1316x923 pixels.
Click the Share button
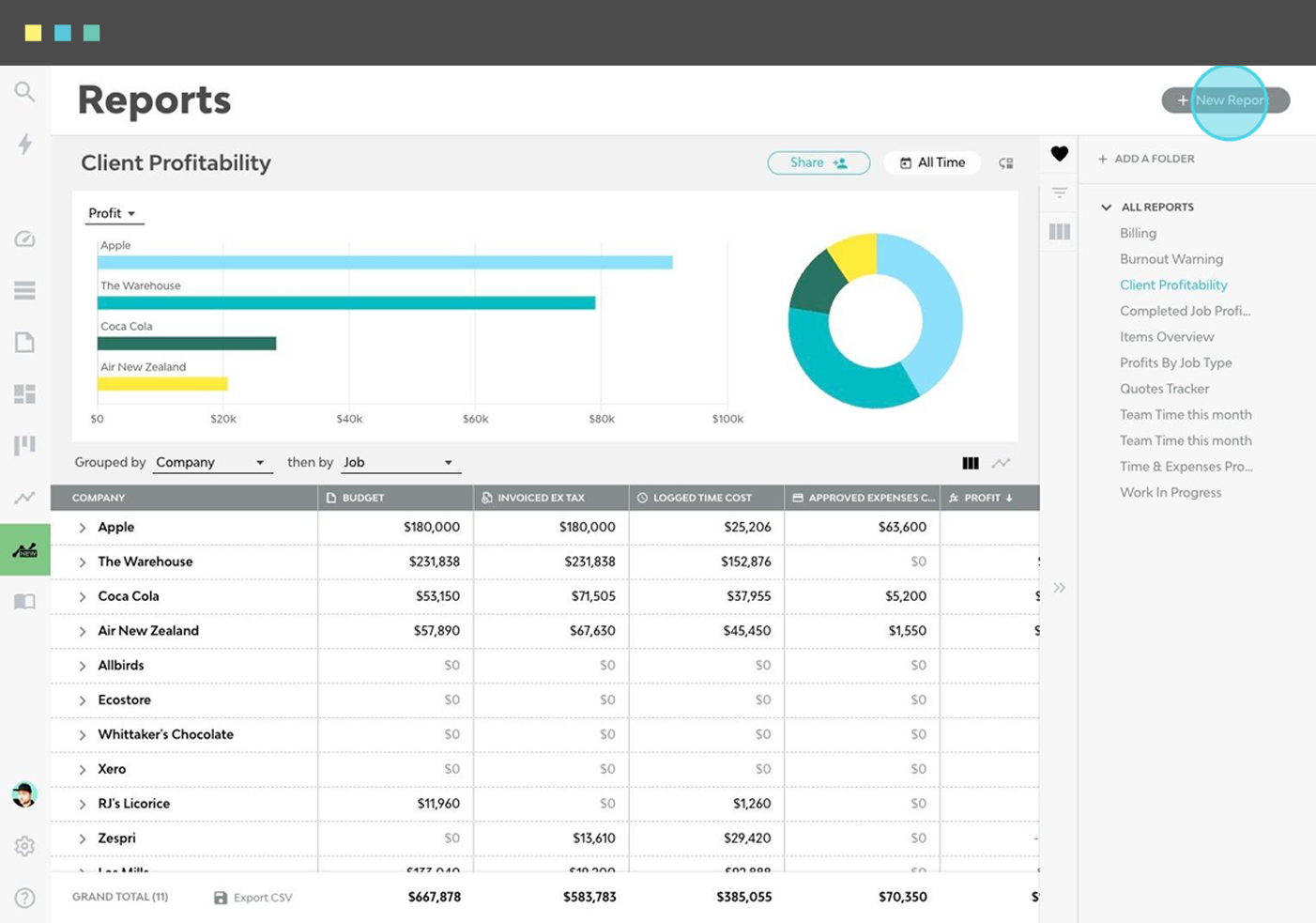click(818, 162)
